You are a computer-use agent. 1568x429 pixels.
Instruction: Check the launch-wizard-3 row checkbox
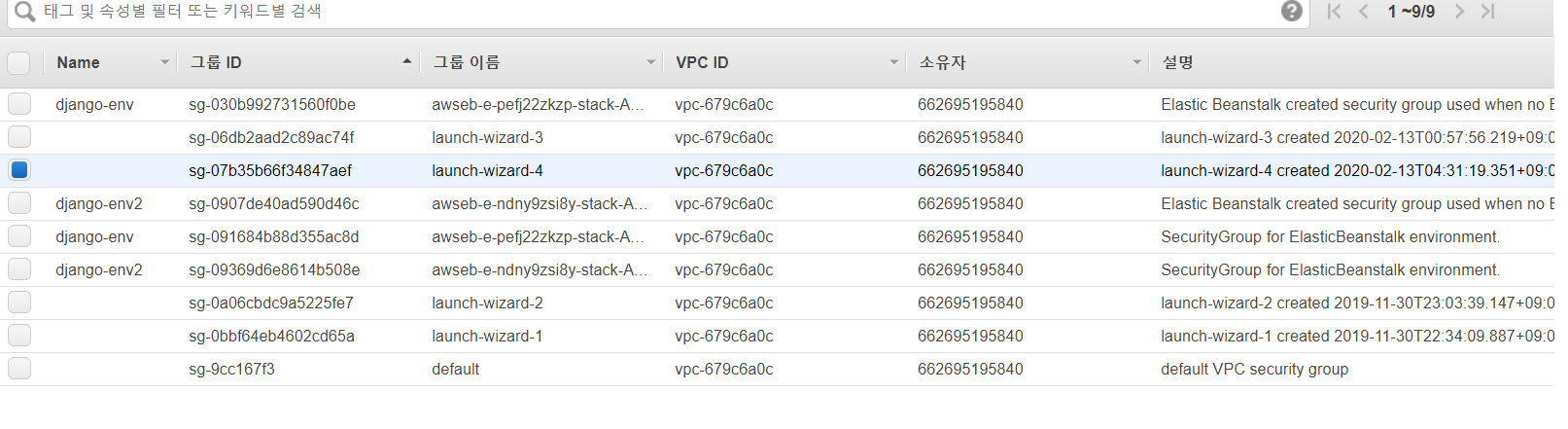tap(19, 137)
